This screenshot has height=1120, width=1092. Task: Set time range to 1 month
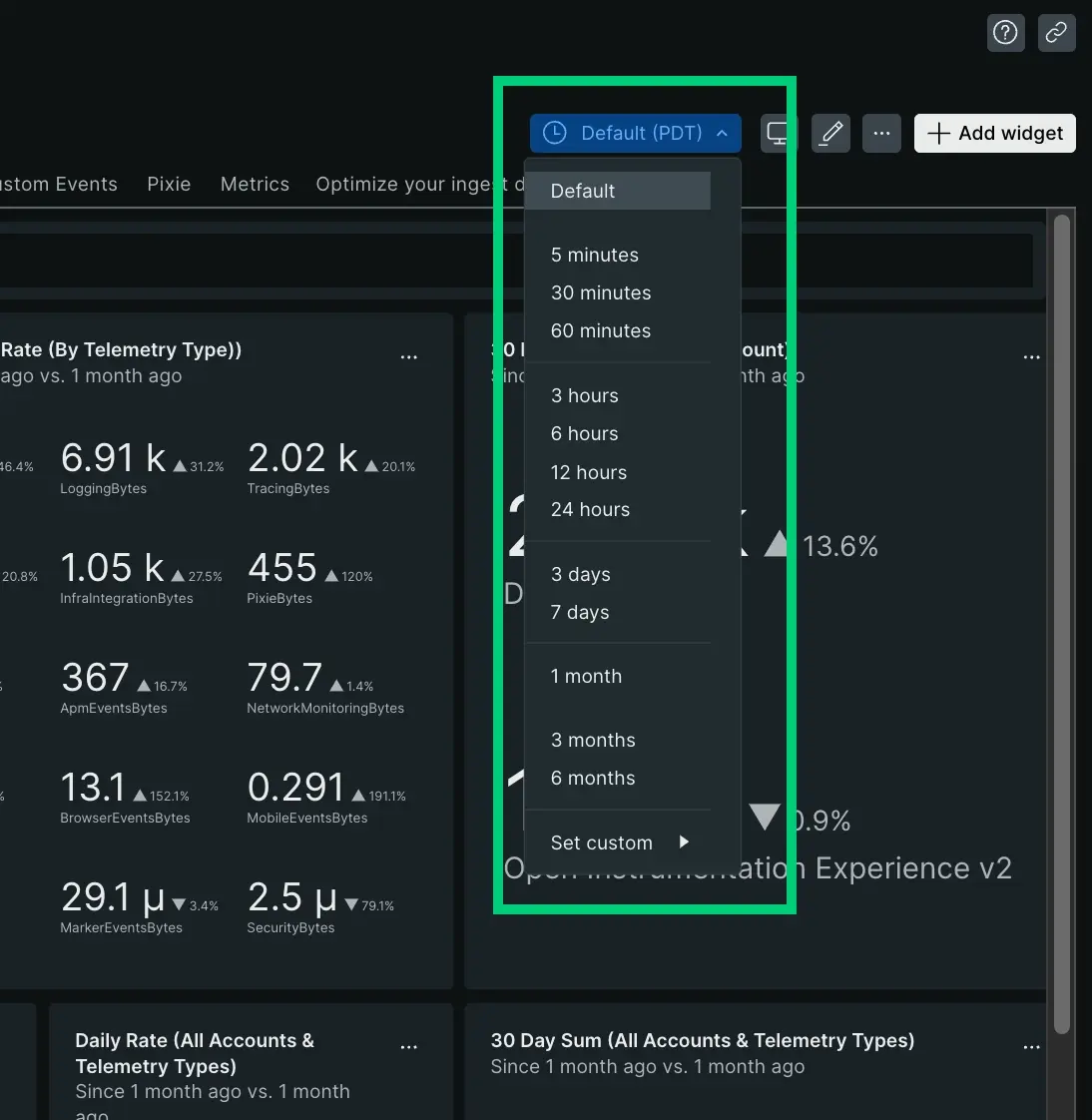[586, 677]
